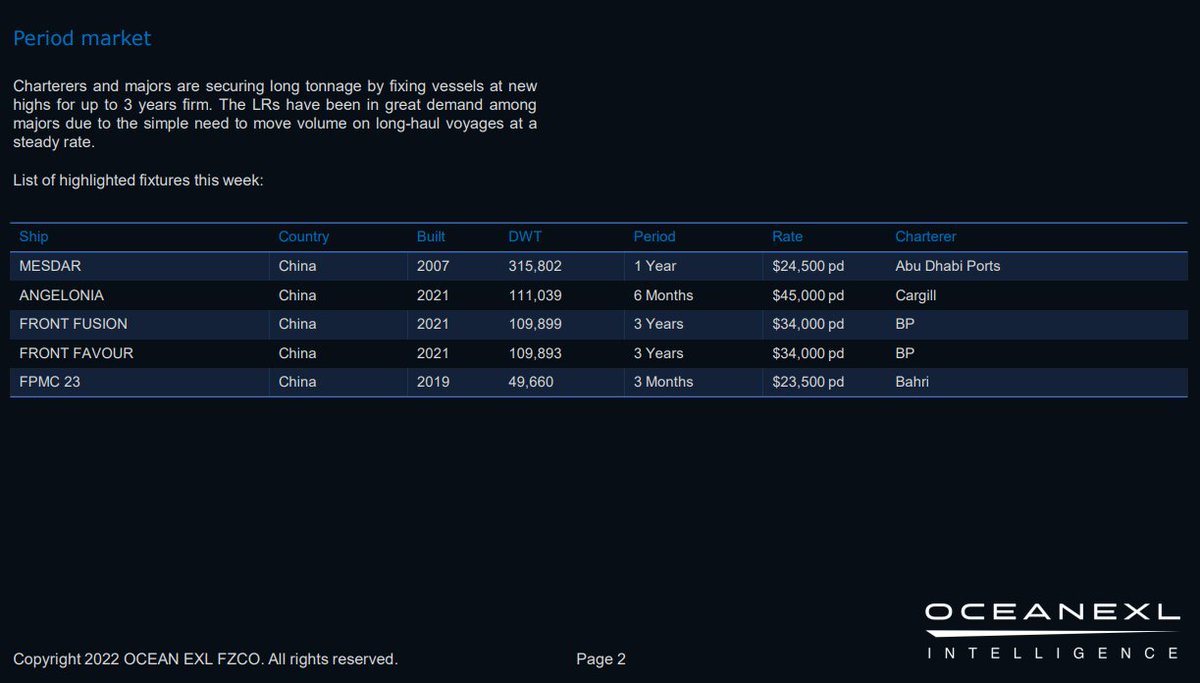This screenshot has width=1200, height=683.
Task: Click the INTELLIGENCE tagline under the logo
Action: [1053, 653]
